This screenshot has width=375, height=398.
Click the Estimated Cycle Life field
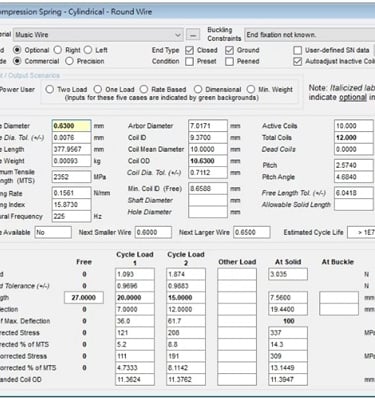coord(361,232)
